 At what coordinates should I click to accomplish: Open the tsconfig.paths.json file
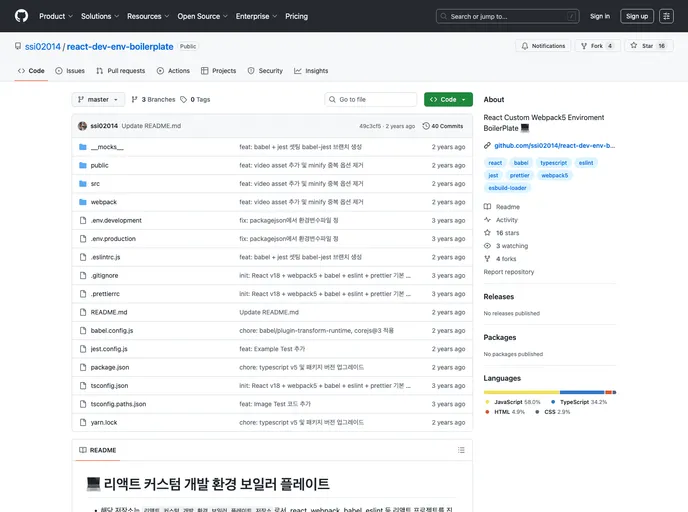click(118, 404)
